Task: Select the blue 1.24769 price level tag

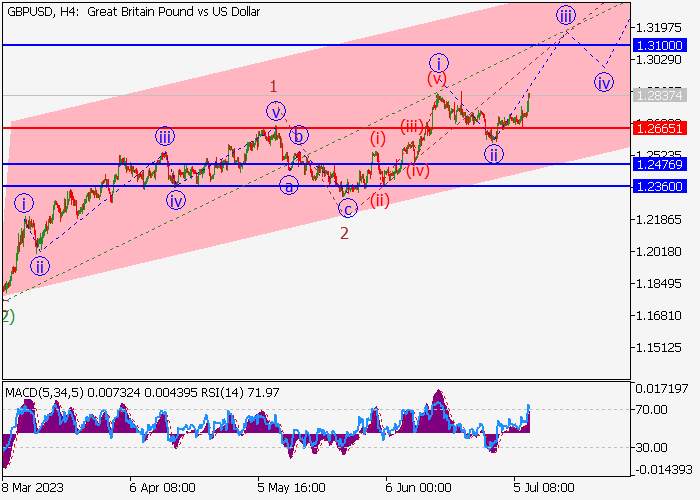Action: pyautogui.click(x=660, y=164)
